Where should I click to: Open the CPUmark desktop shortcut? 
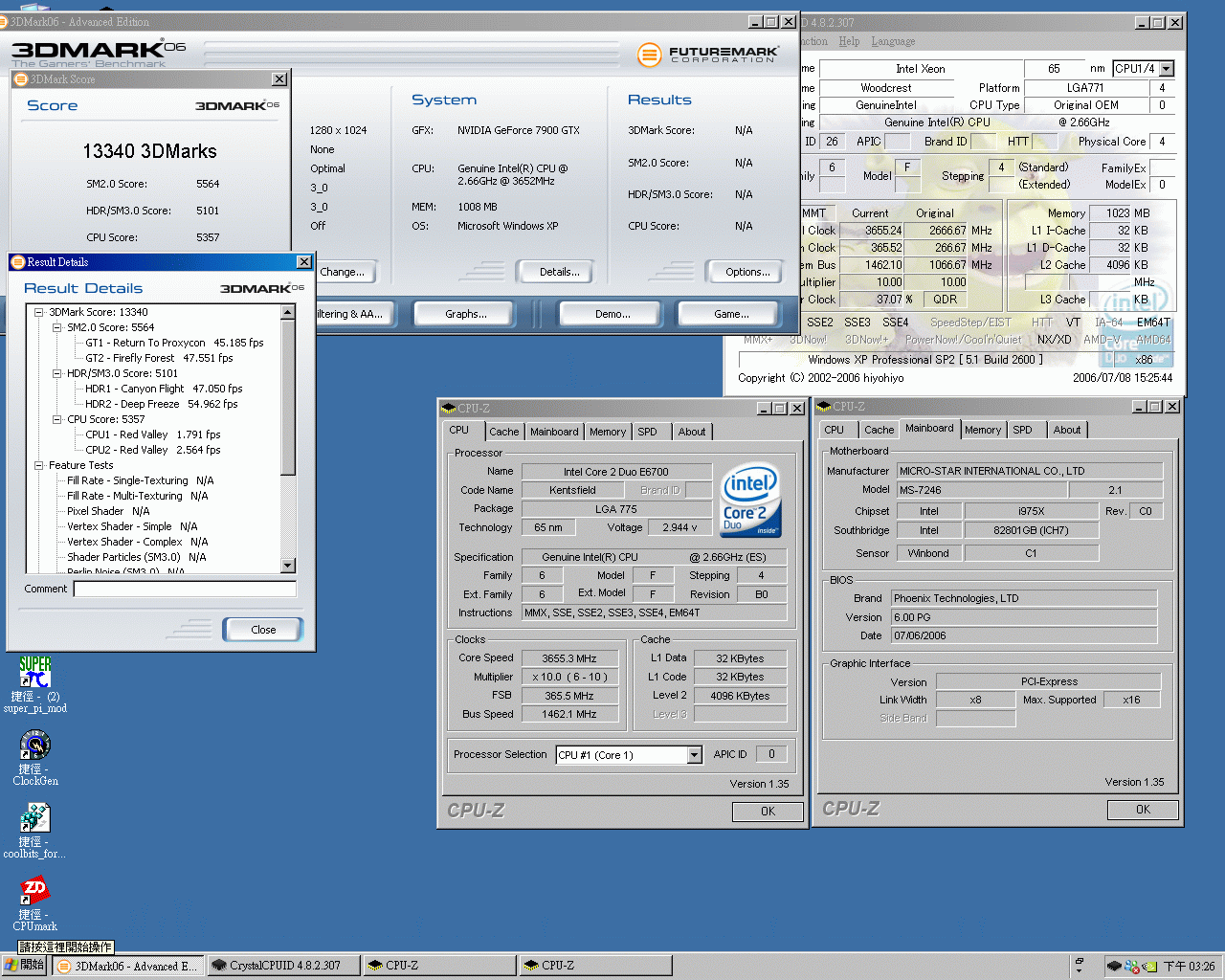click(x=35, y=902)
